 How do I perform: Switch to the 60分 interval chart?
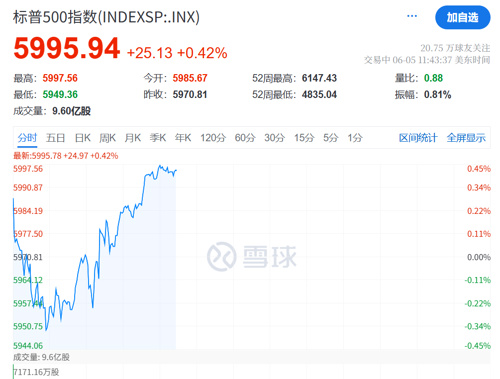(245, 138)
